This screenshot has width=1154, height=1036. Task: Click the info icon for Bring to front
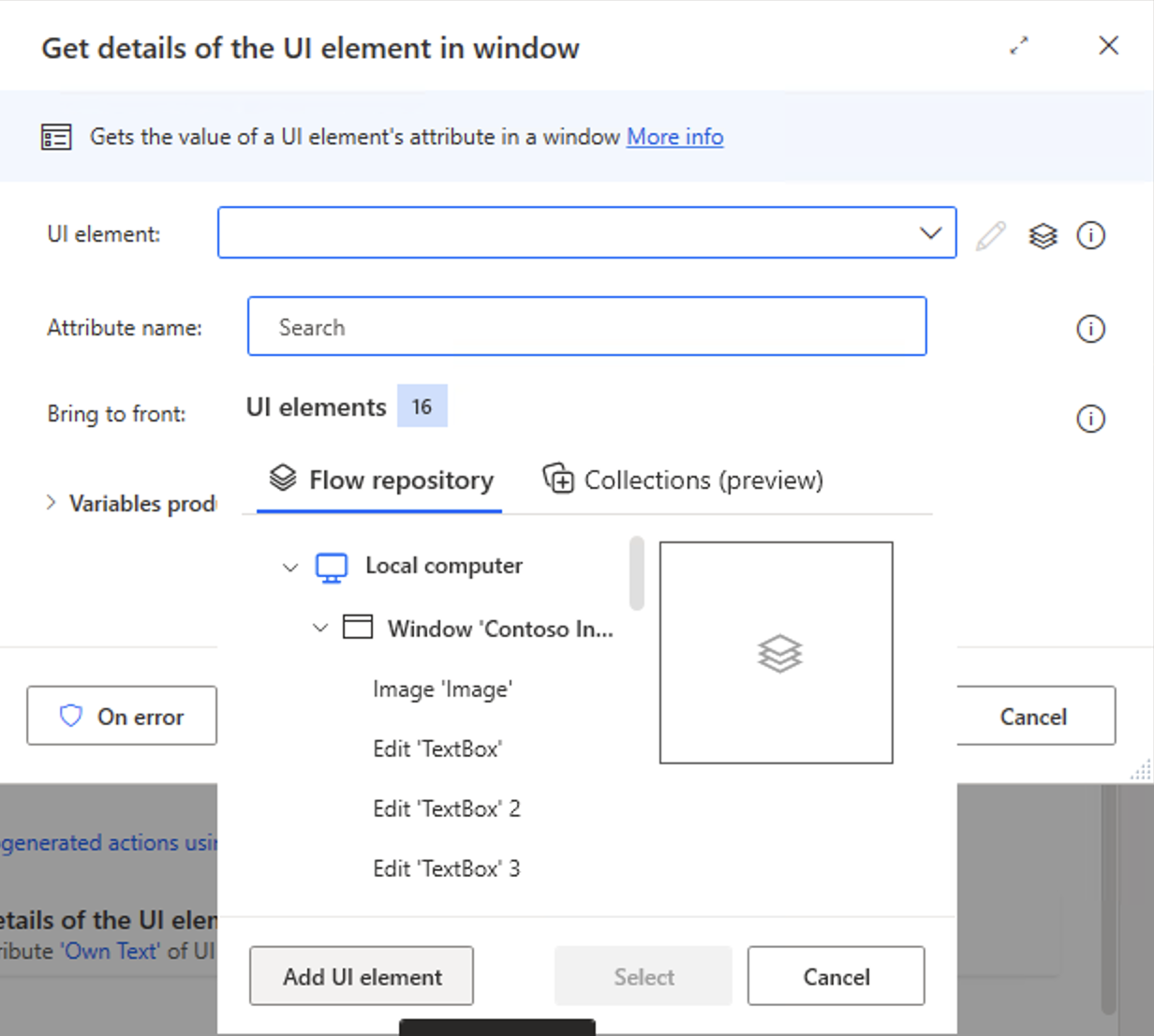tap(1090, 419)
